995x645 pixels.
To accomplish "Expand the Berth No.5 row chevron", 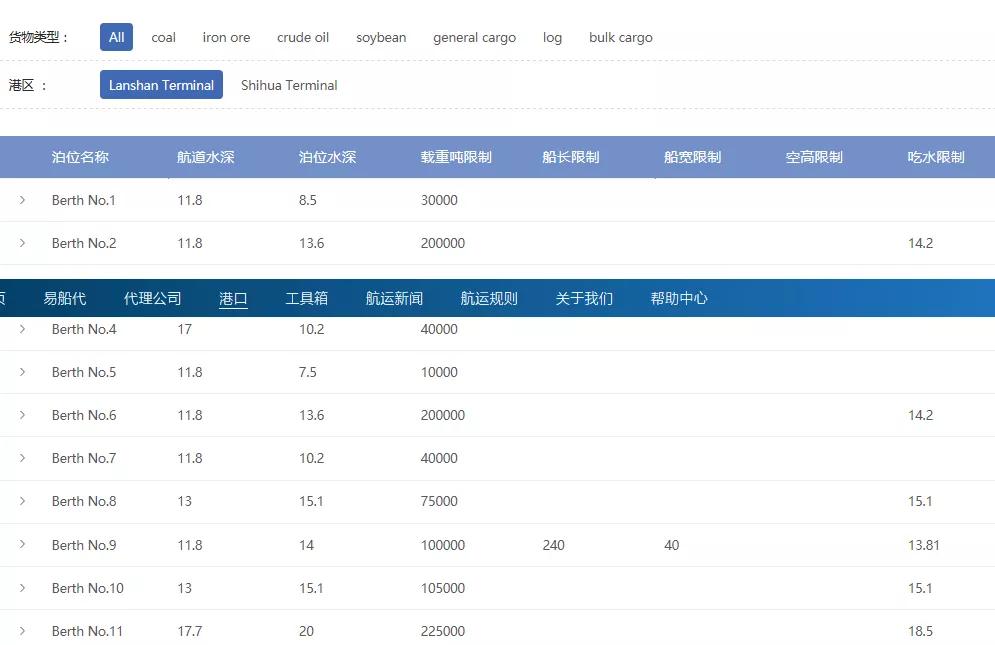I will 22,372.
